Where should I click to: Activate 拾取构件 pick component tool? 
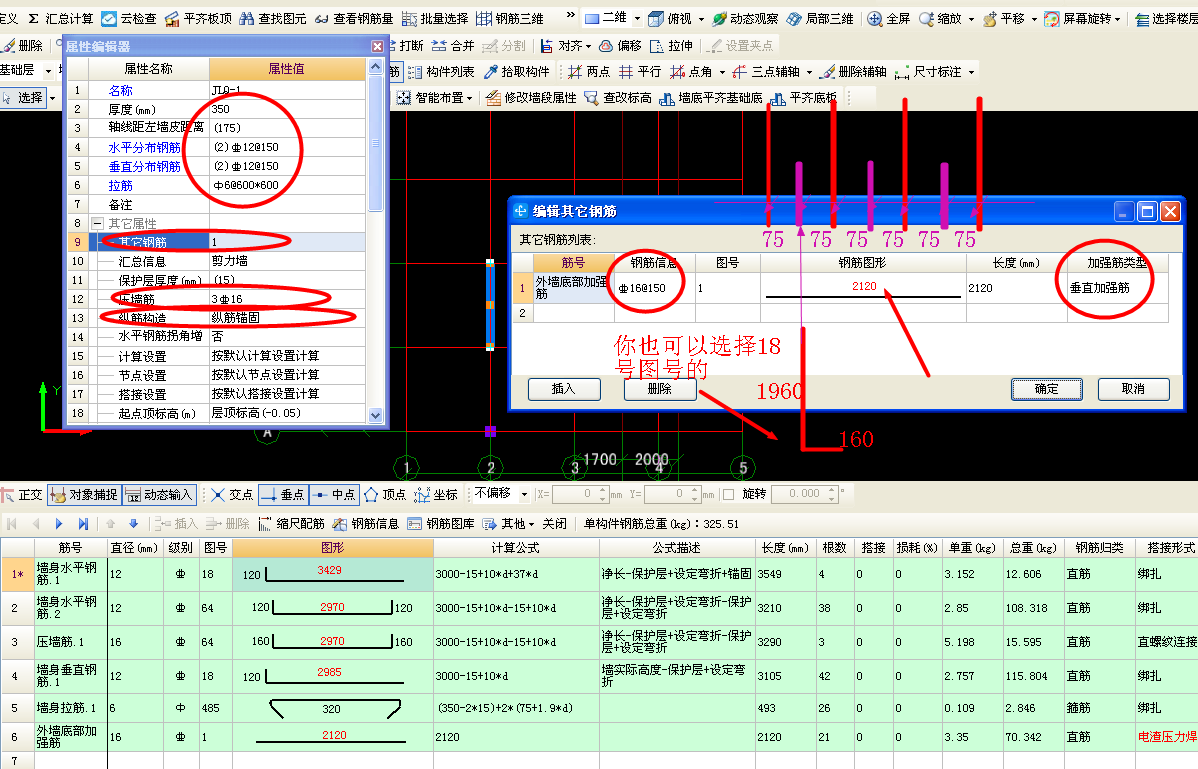coord(516,72)
